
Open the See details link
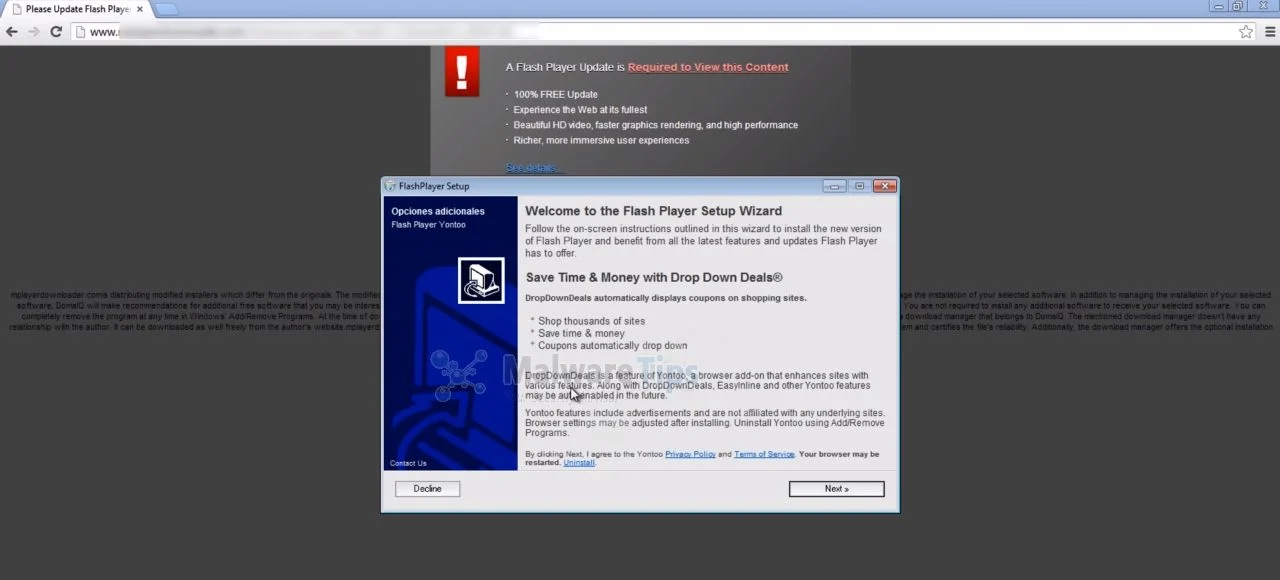coord(534,167)
